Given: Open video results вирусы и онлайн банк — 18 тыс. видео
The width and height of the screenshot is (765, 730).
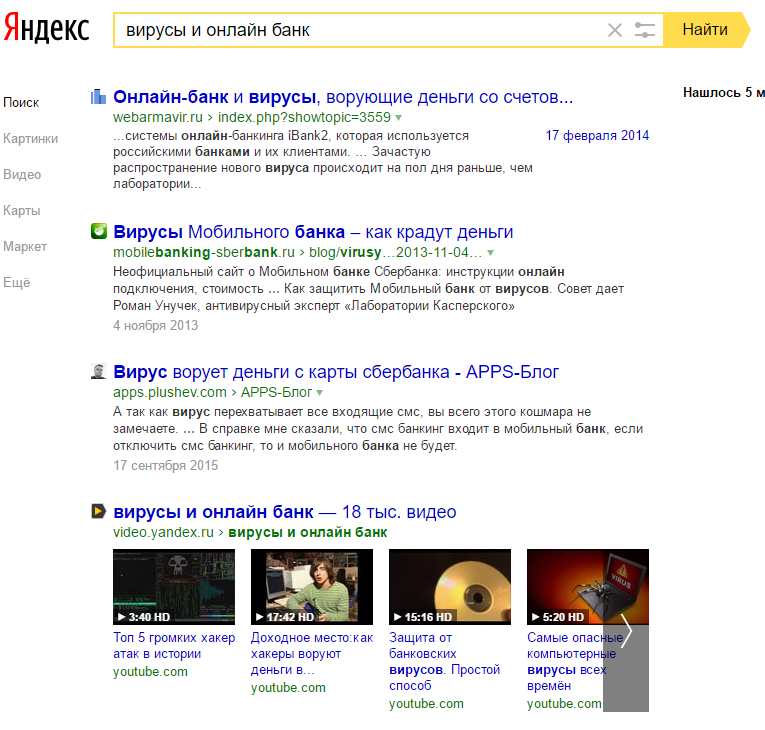Looking at the screenshot, I should click(285, 512).
